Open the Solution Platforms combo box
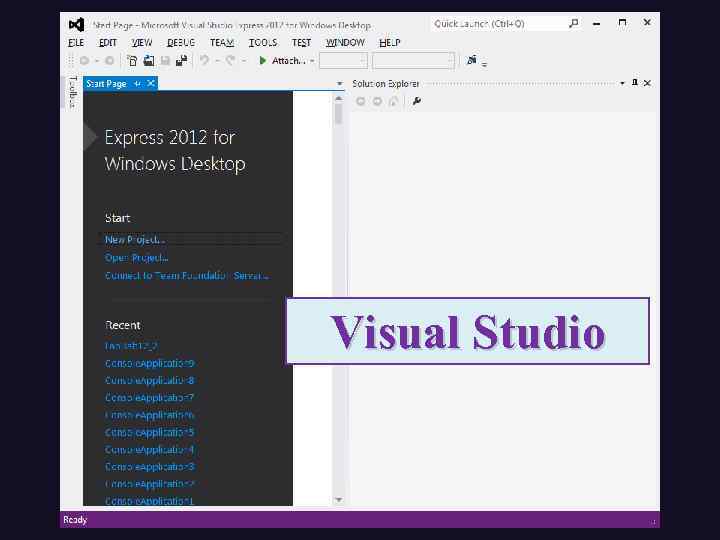720x540 pixels. (414, 61)
